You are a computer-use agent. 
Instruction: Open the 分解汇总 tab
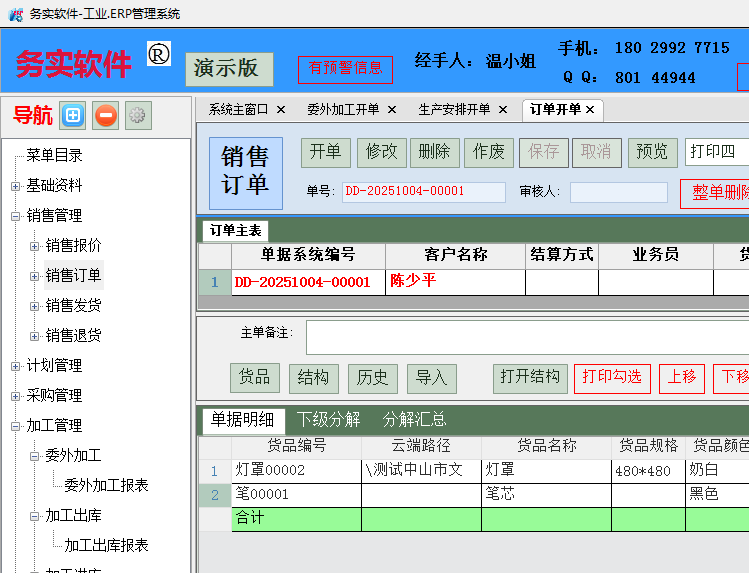(x=414, y=420)
